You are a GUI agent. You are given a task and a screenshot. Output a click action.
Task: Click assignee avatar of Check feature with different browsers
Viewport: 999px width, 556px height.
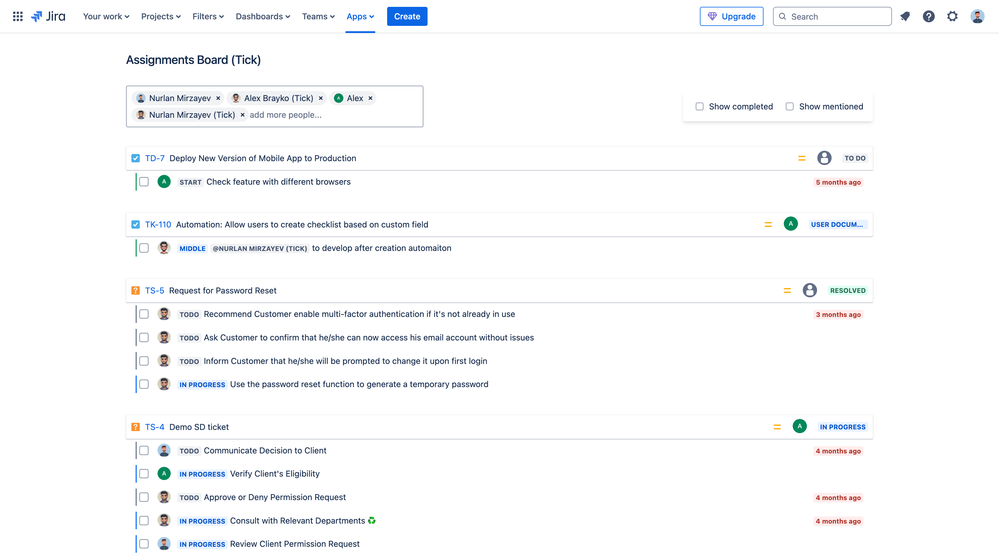click(x=164, y=182)
